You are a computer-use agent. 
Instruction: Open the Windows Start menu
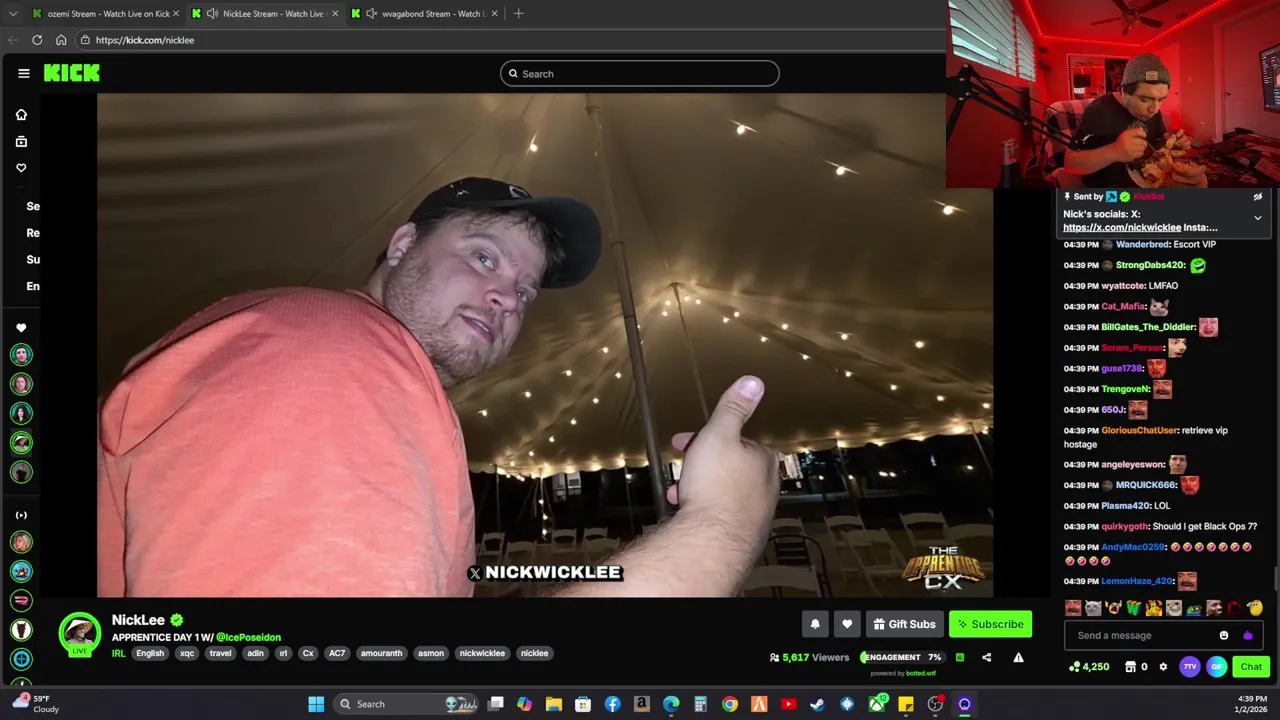tap(316, 704)
